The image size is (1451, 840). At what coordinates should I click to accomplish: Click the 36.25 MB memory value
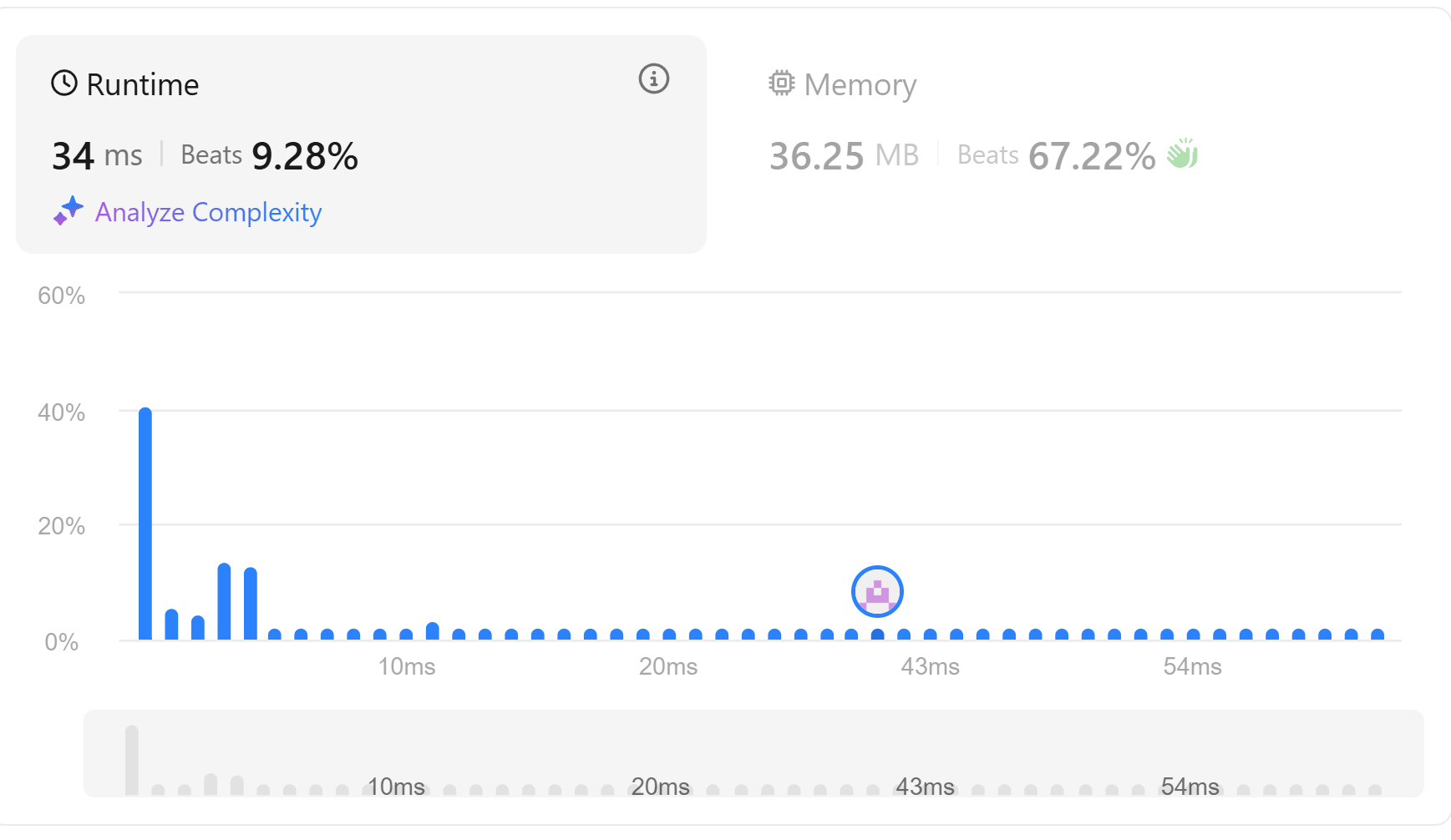point(844,156)
